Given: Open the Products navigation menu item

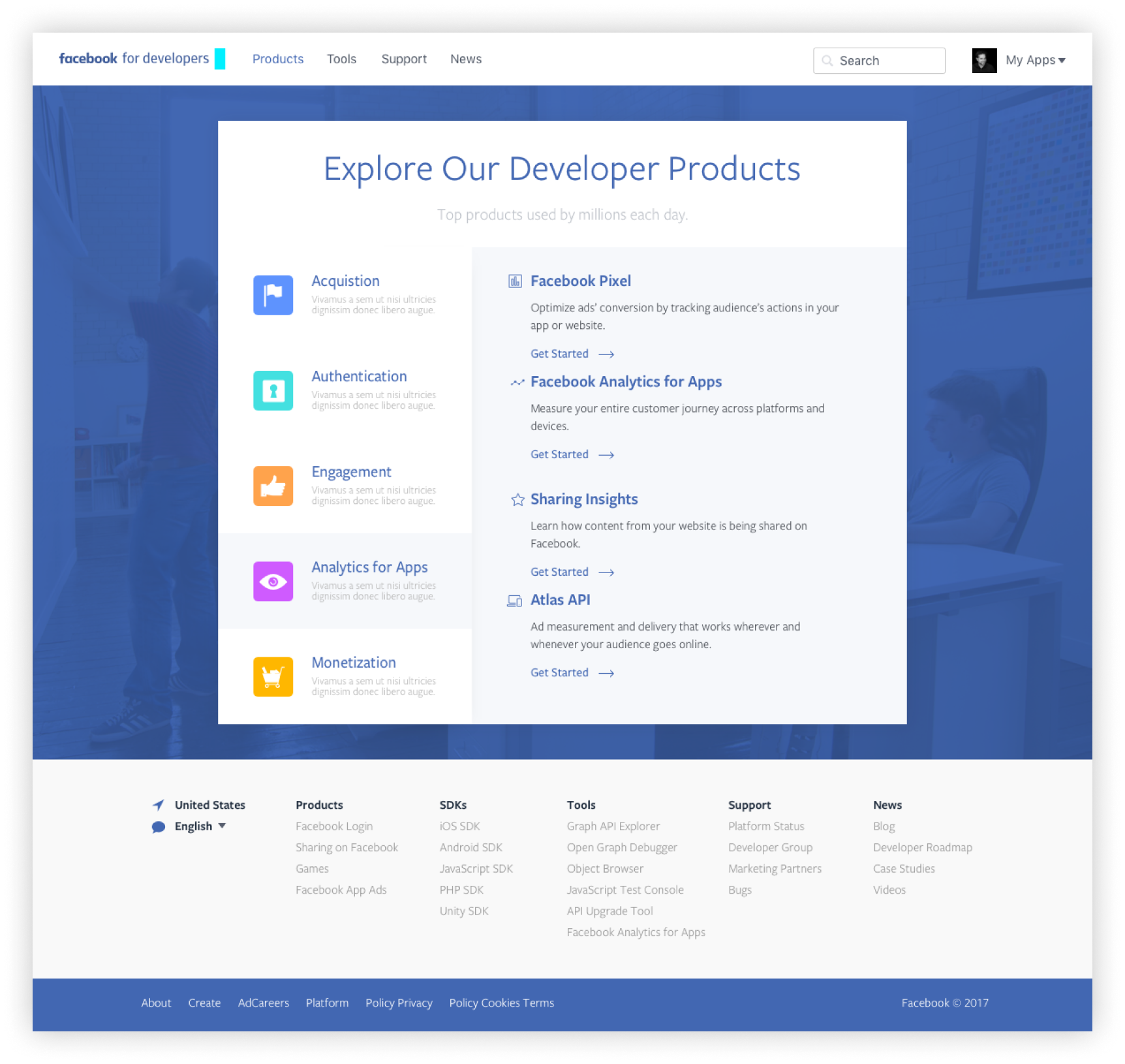Looking at the screenshot, I should point(278,59).
